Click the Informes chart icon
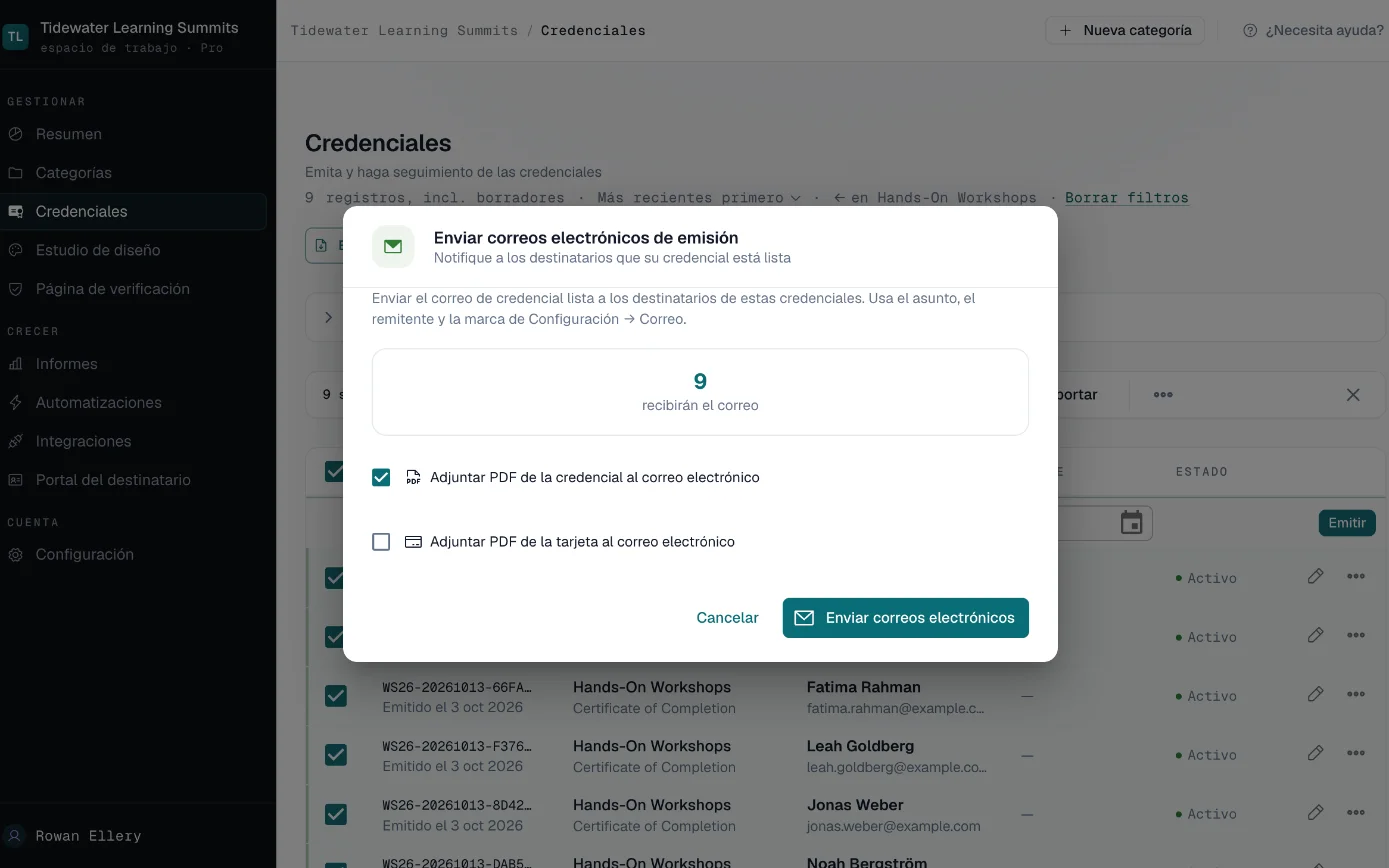Image resolution: width=1389 pixels, height=868 pixels. pyautogui.click(x=15, y=364)
